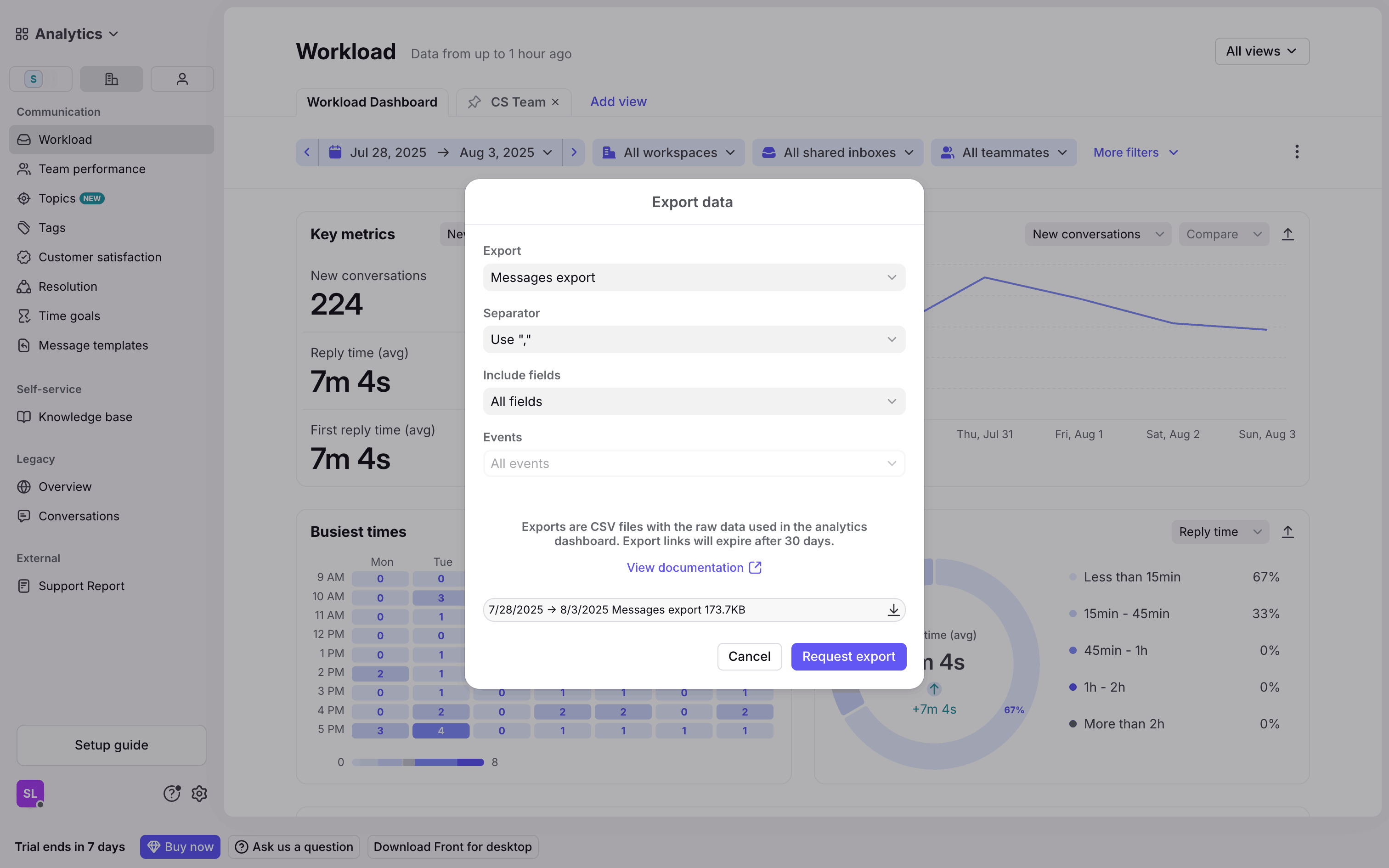This screenshot has width=1389, height=868.
Task: Switch to the company building view toggle
Action: pos(111,79)
